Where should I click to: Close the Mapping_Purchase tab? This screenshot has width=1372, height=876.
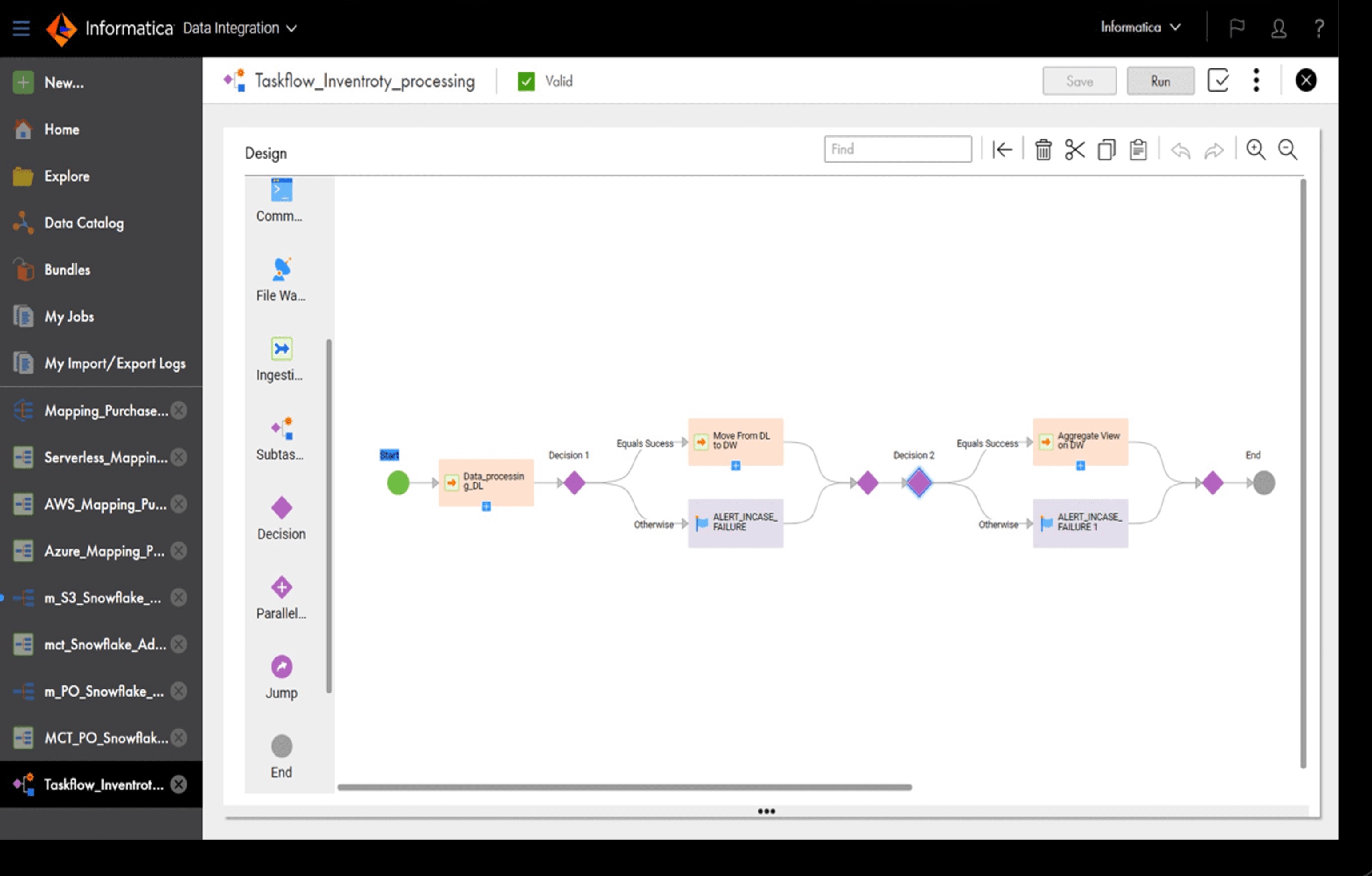point(179,410)
